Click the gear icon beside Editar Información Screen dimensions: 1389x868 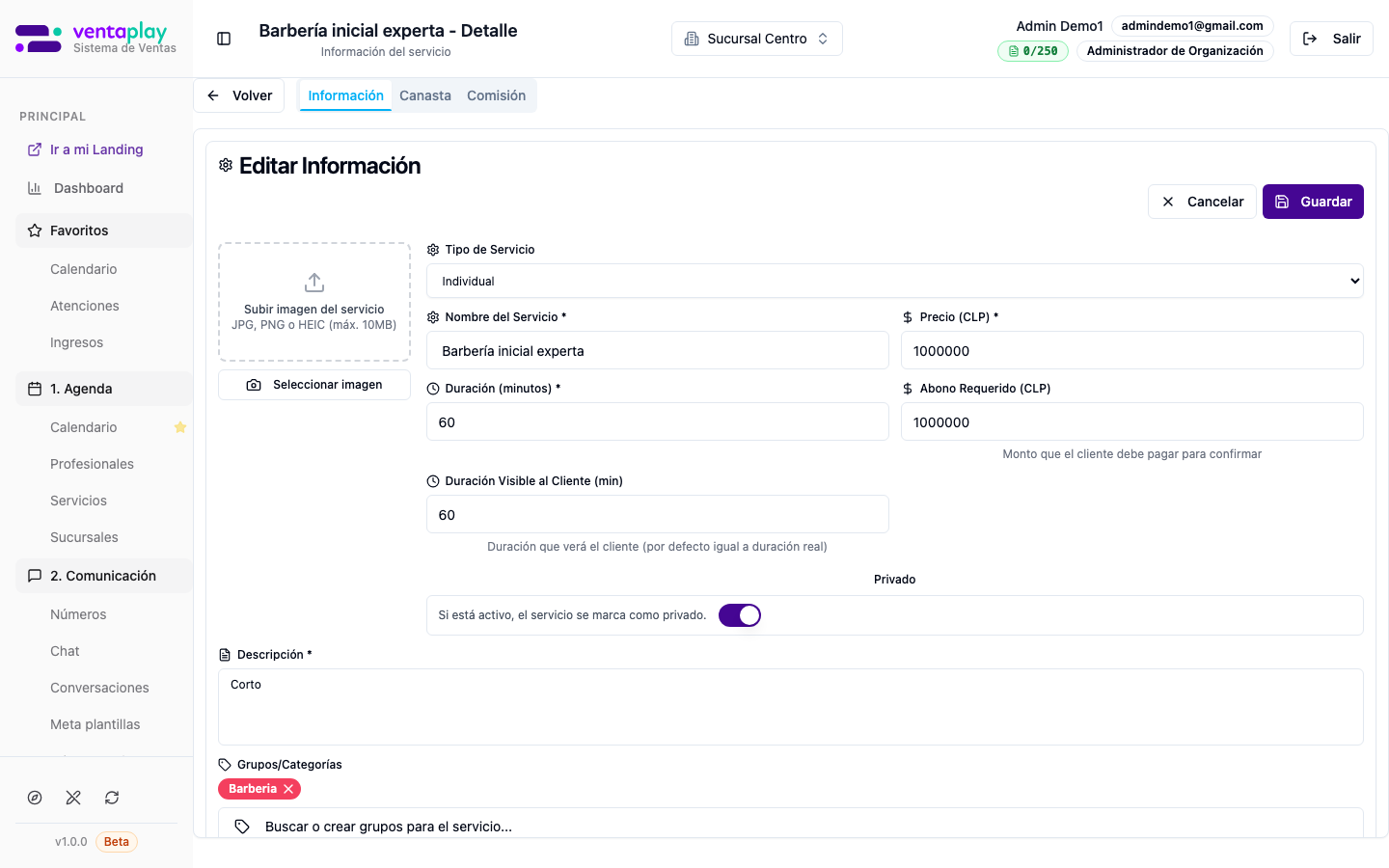[226, 166]
